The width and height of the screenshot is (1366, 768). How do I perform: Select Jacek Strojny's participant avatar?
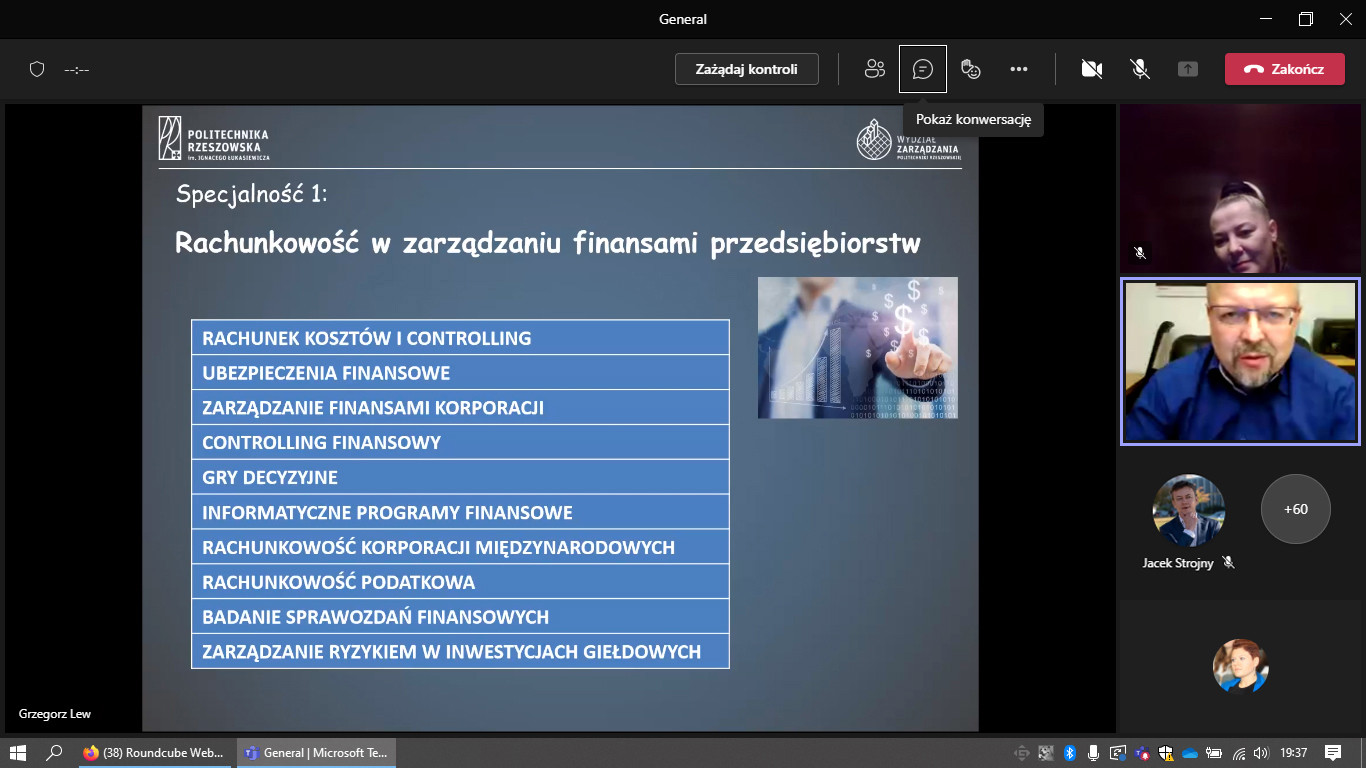(1188, 510)
